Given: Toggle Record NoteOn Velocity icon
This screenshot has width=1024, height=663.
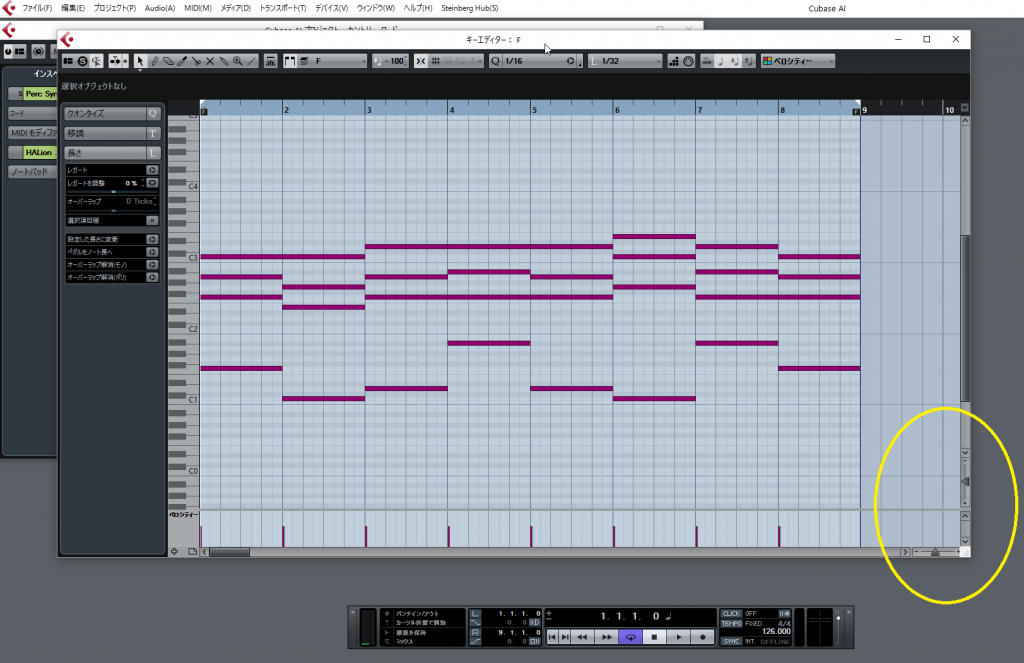Looking at the screenshot, I should [735, 61].
